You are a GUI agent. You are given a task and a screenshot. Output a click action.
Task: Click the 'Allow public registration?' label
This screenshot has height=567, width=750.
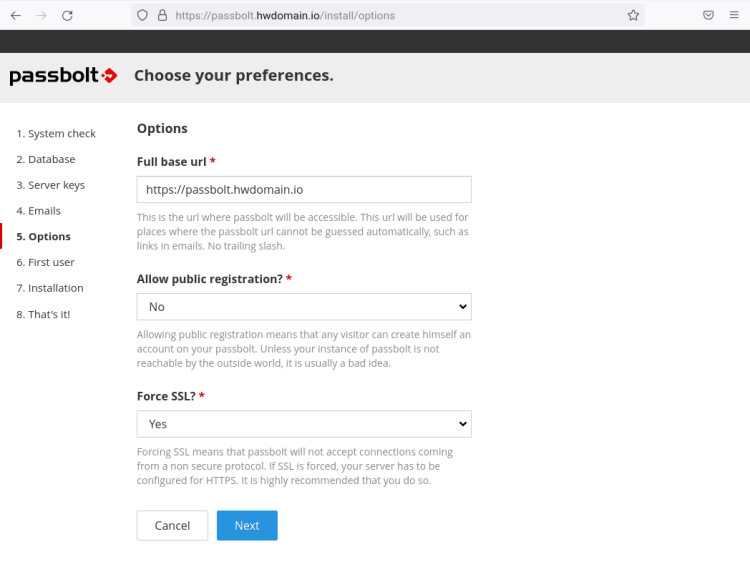(210, 279)
